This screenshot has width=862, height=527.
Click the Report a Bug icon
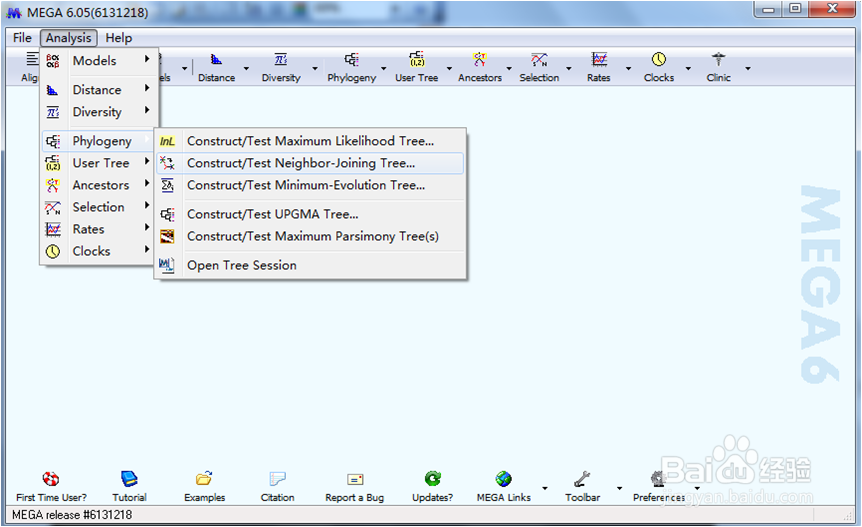[x=355, y=479]
